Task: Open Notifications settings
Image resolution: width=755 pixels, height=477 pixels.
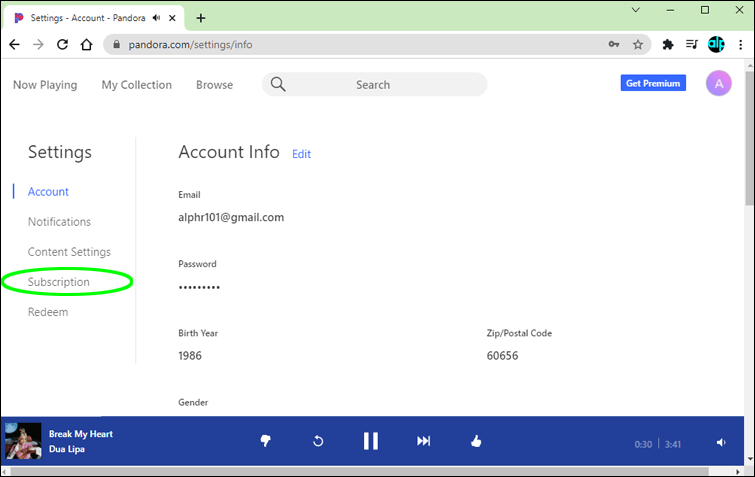Action: (x=59, y=222)
